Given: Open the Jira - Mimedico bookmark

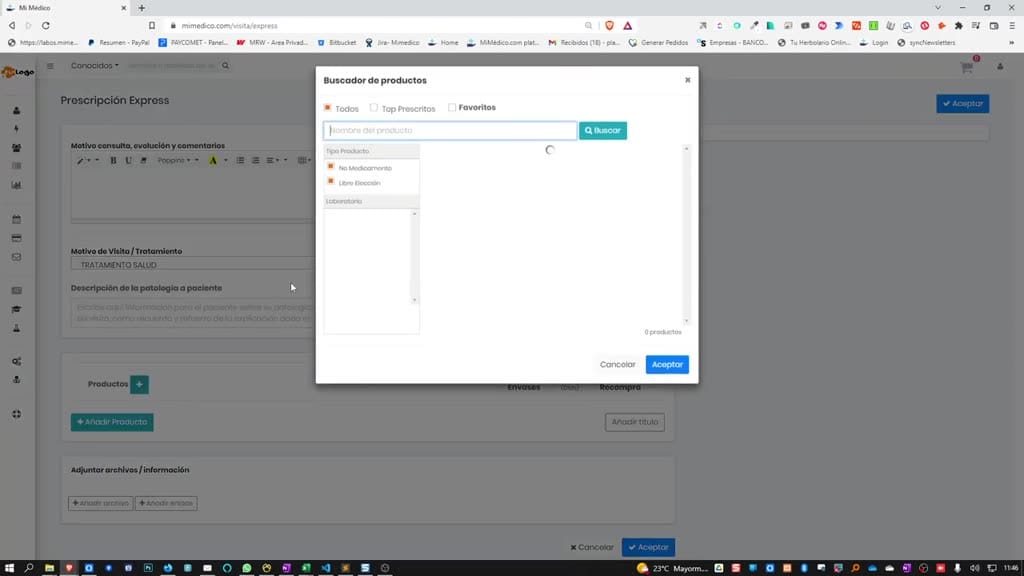Looking at the screenshot, I should click(392, 42).
